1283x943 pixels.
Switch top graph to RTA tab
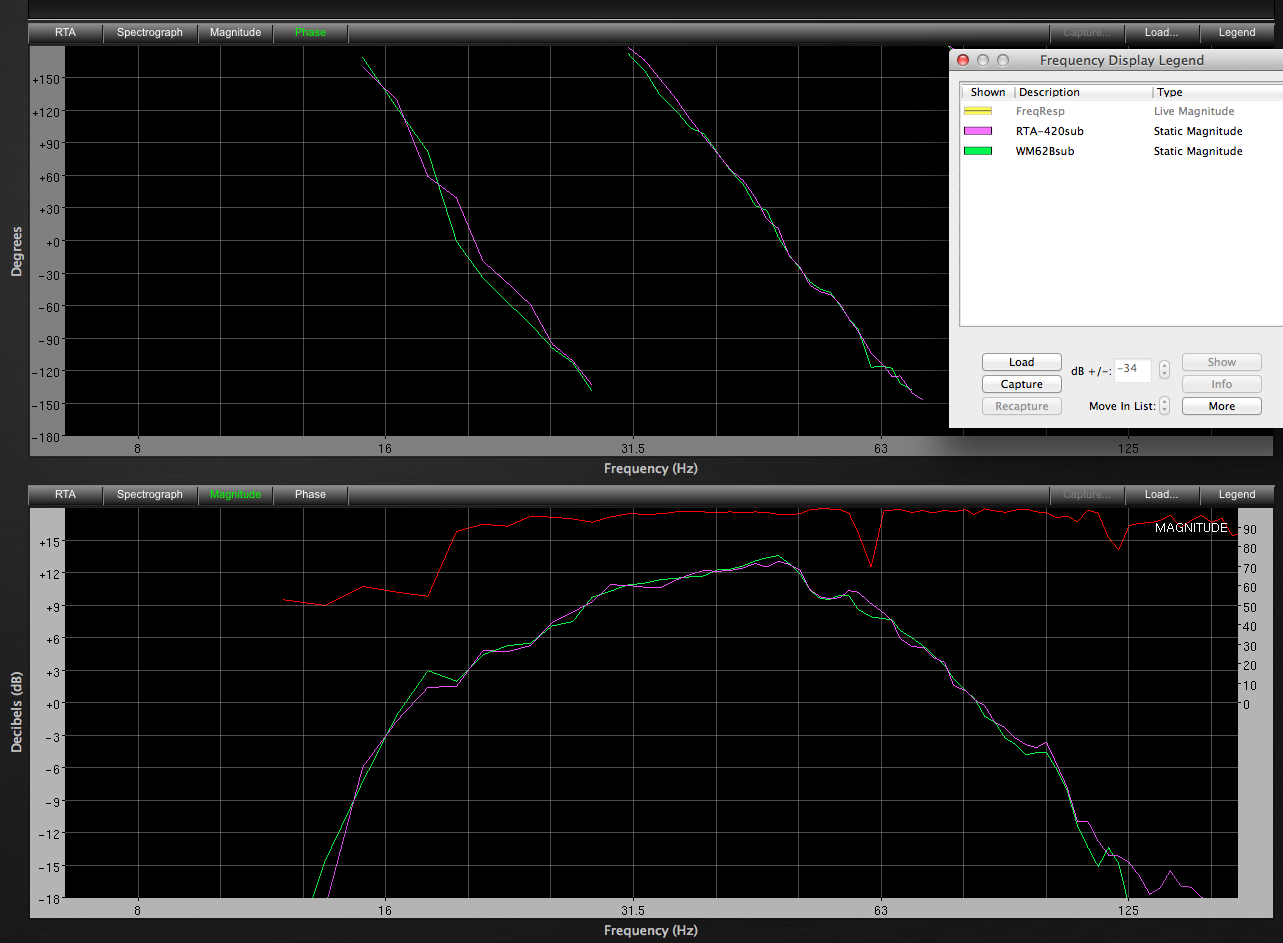tap(65, 33)
